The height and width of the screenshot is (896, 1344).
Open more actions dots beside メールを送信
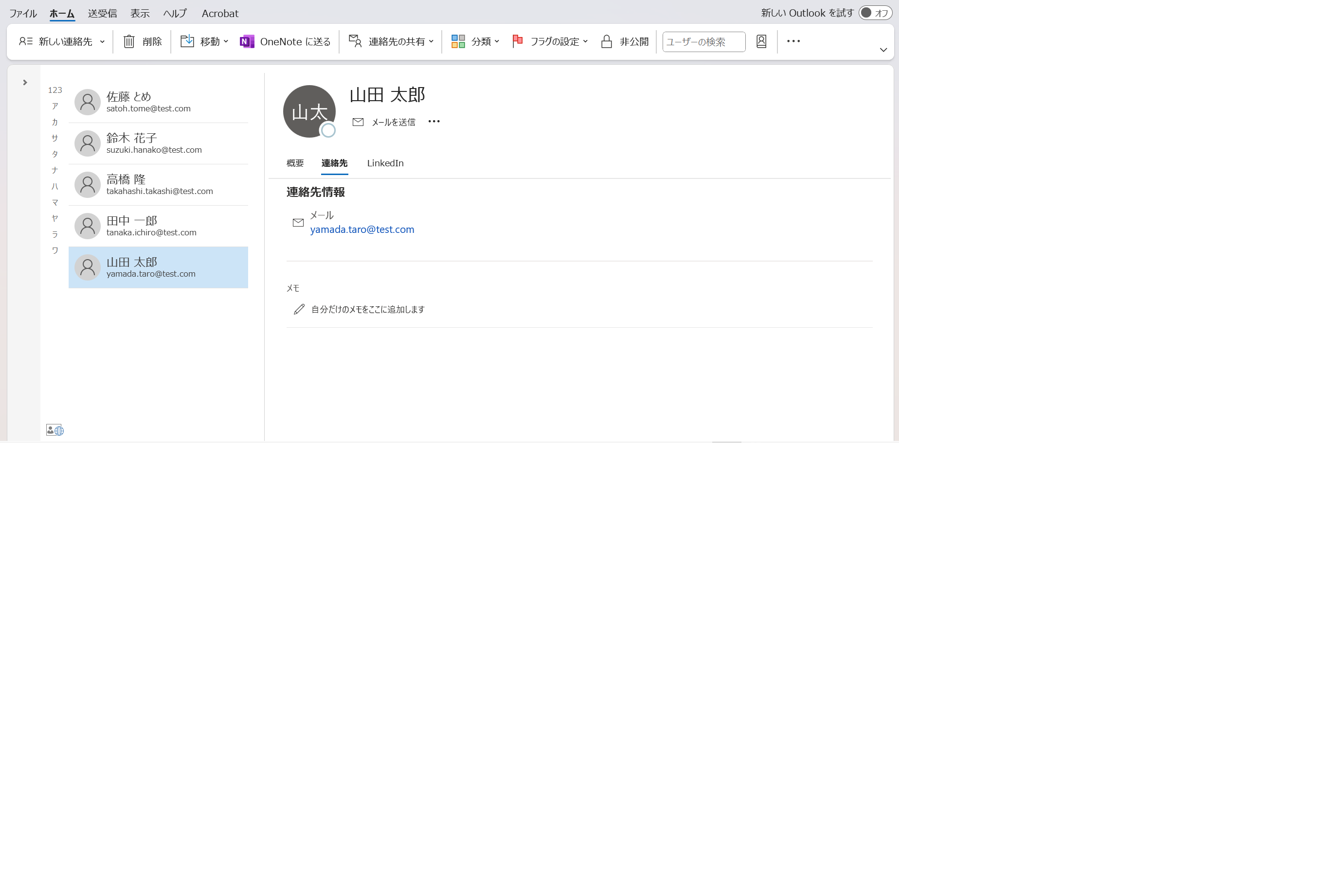(434, 121)
